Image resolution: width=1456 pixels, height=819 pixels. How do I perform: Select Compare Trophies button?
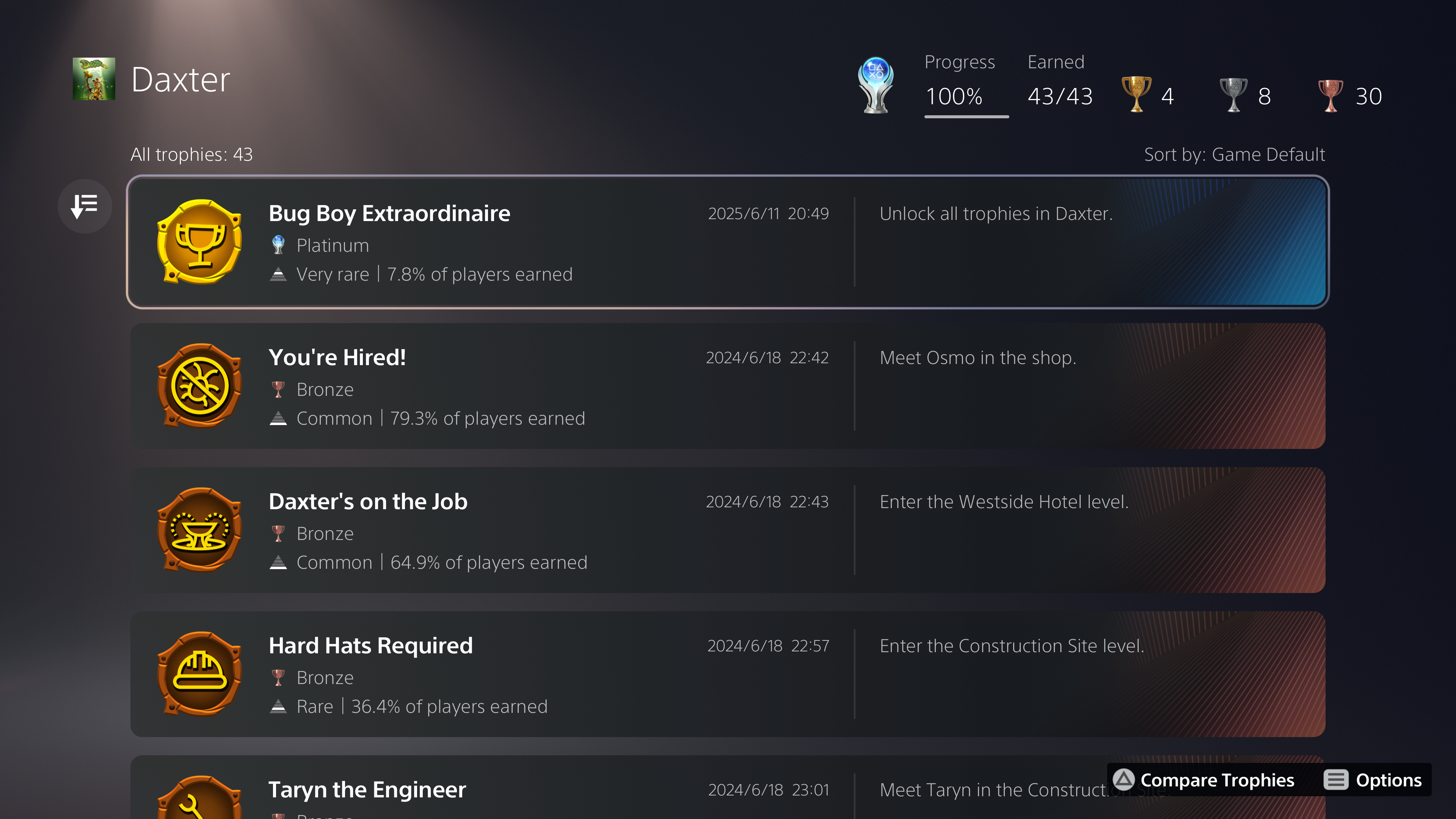pyautogui.click(x=1204, y=780)
